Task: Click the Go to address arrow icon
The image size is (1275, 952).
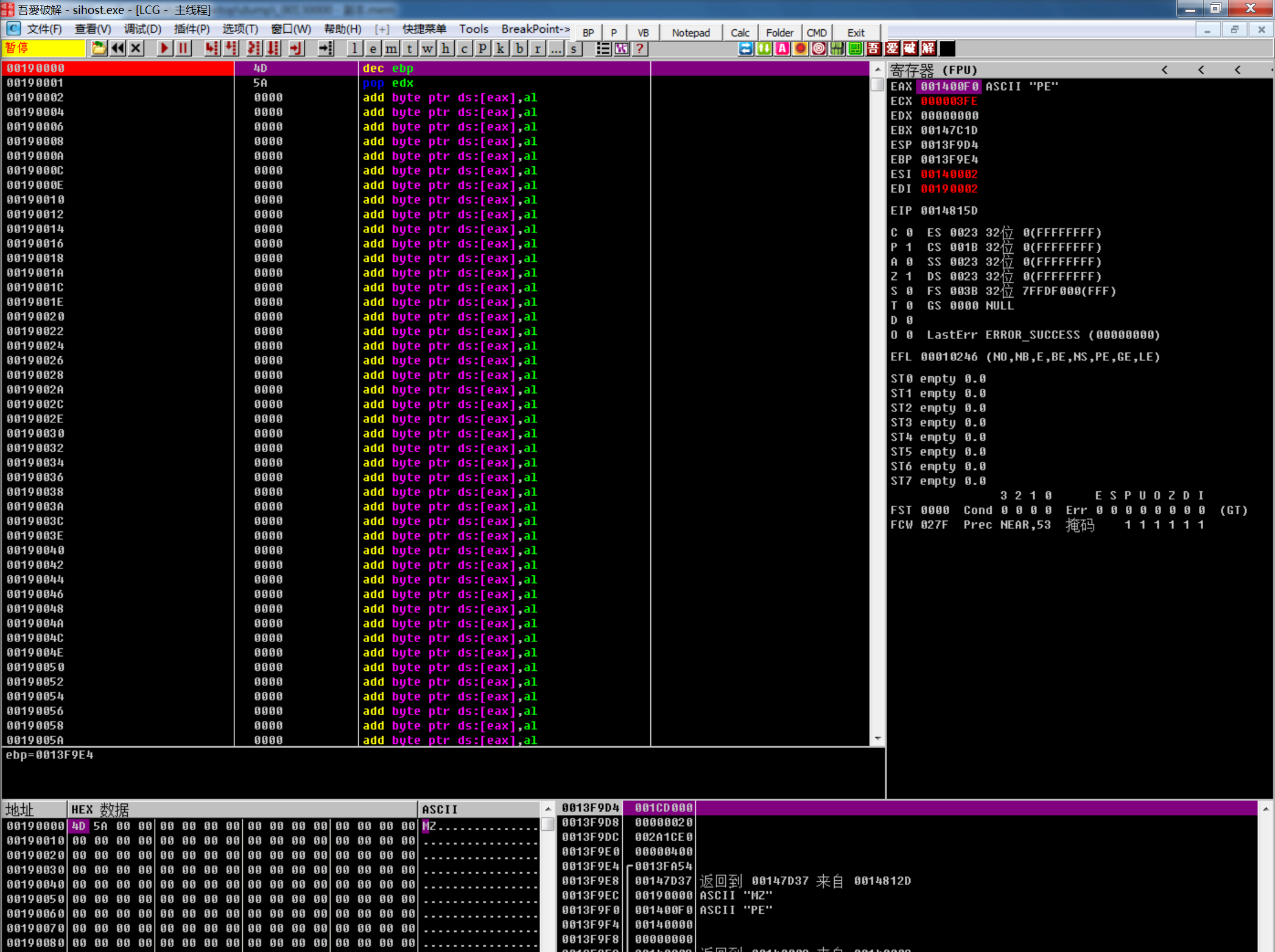Action: point(326,49)
